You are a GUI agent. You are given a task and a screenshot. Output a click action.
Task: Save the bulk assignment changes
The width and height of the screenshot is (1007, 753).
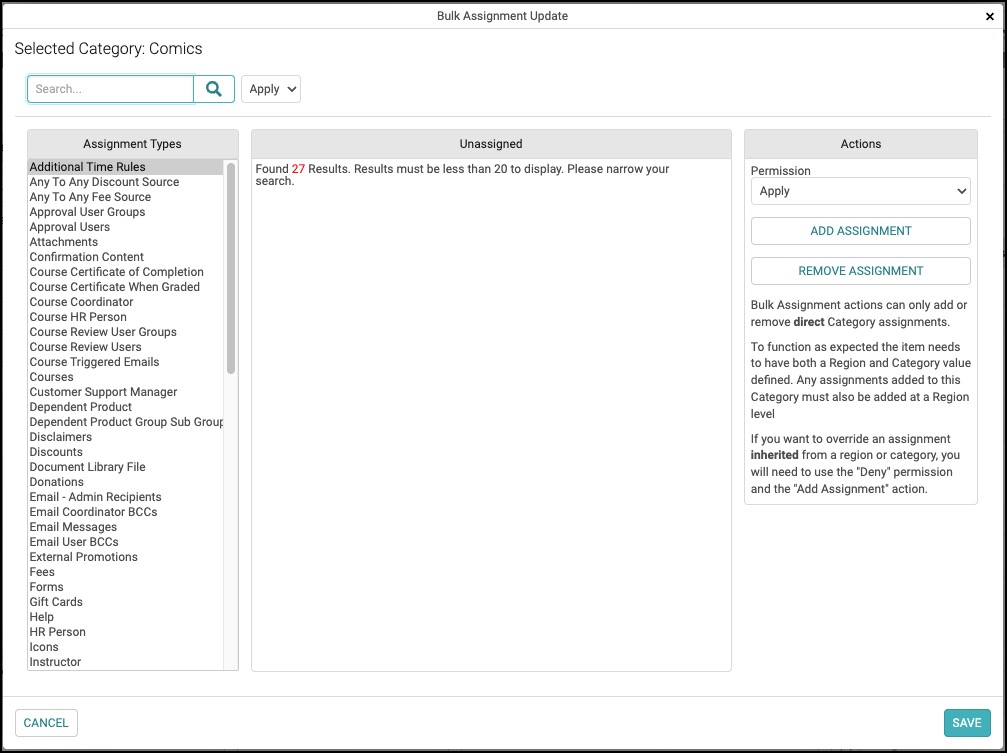pos(966,723)
